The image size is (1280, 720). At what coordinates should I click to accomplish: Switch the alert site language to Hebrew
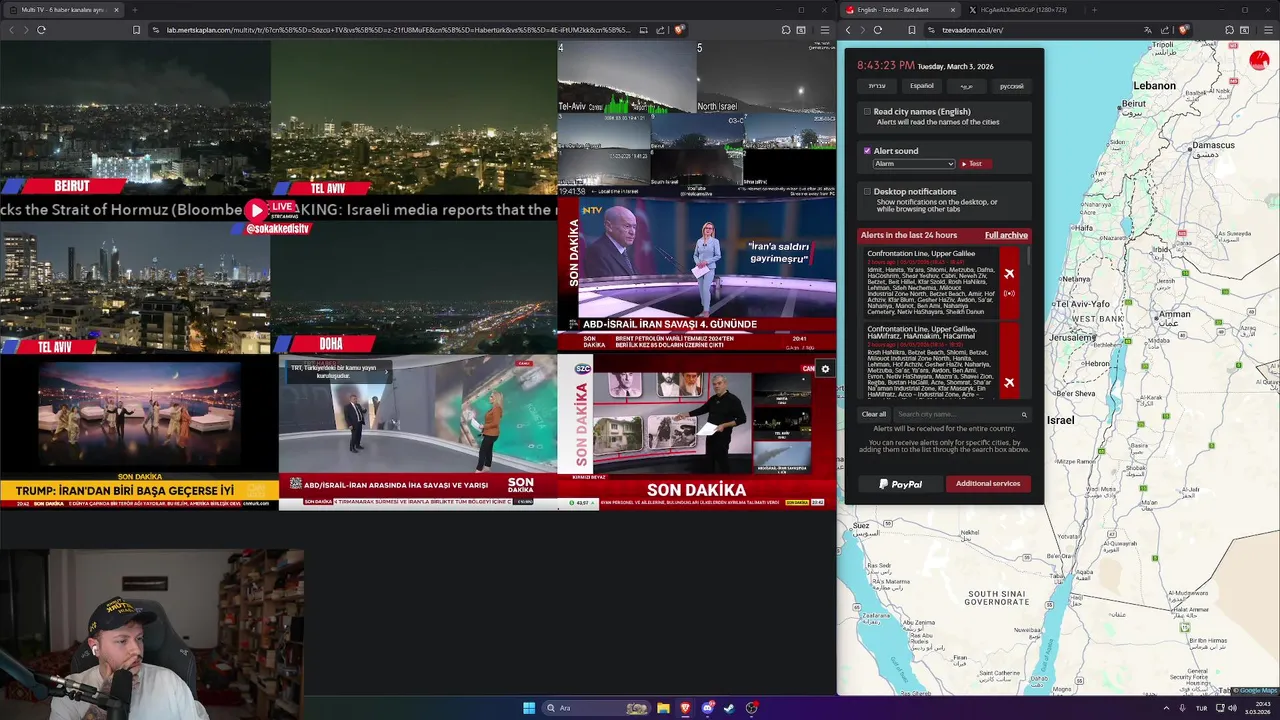[877, 86]
